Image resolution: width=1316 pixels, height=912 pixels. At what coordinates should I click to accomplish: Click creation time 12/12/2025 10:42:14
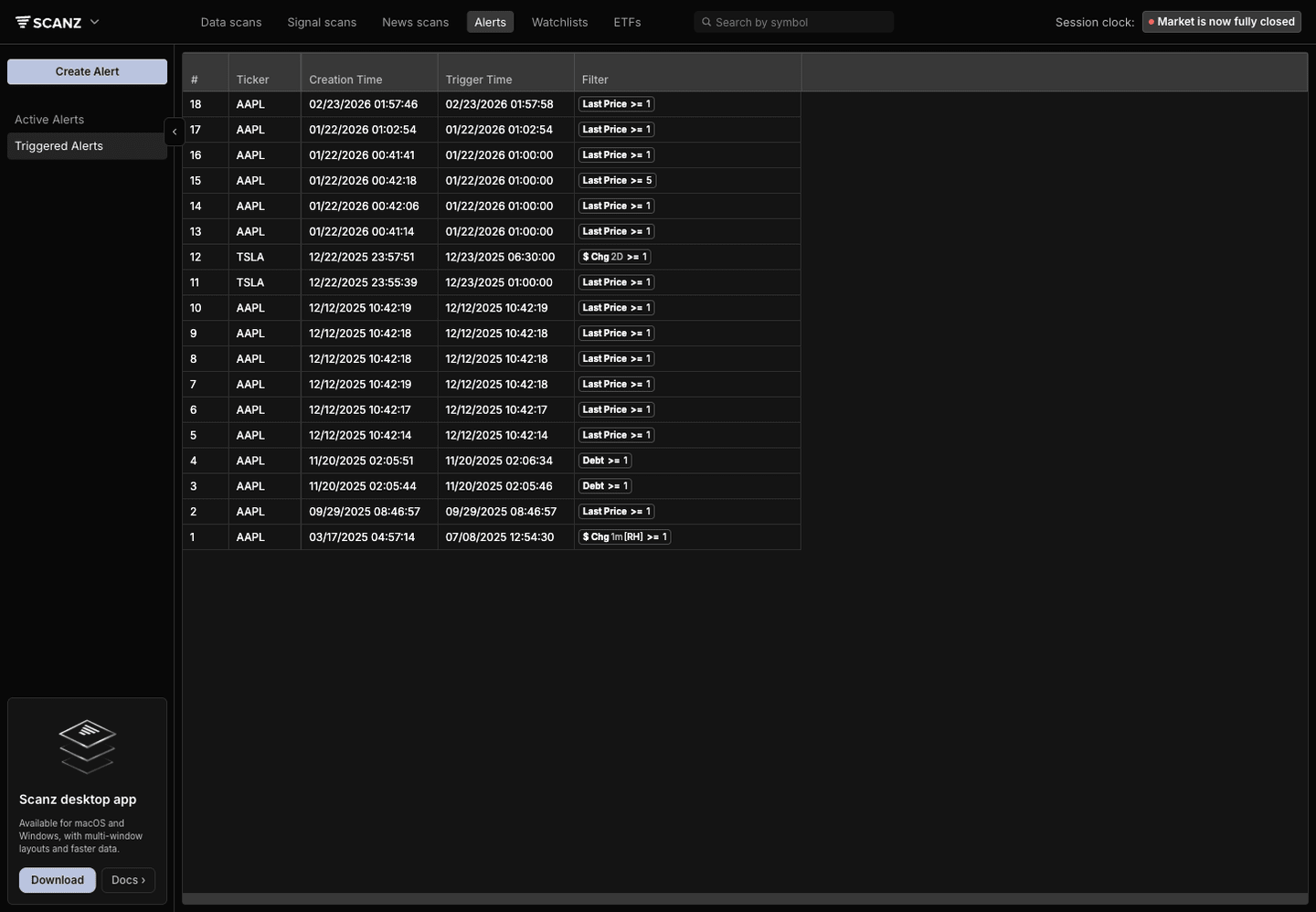pos(360,435)
